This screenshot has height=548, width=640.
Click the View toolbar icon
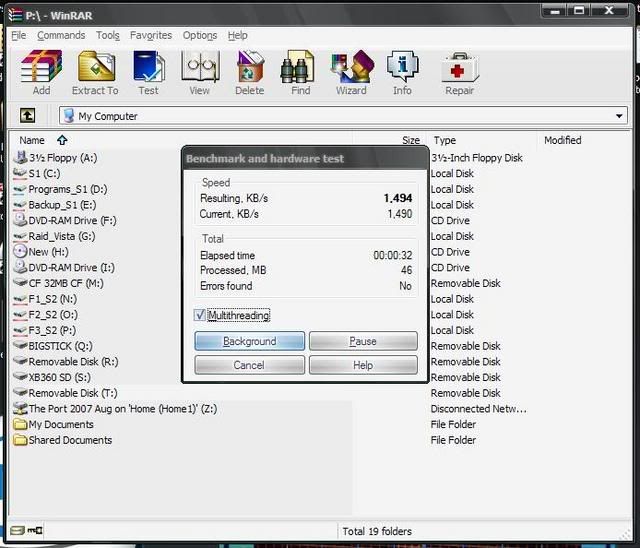(200, 66)
